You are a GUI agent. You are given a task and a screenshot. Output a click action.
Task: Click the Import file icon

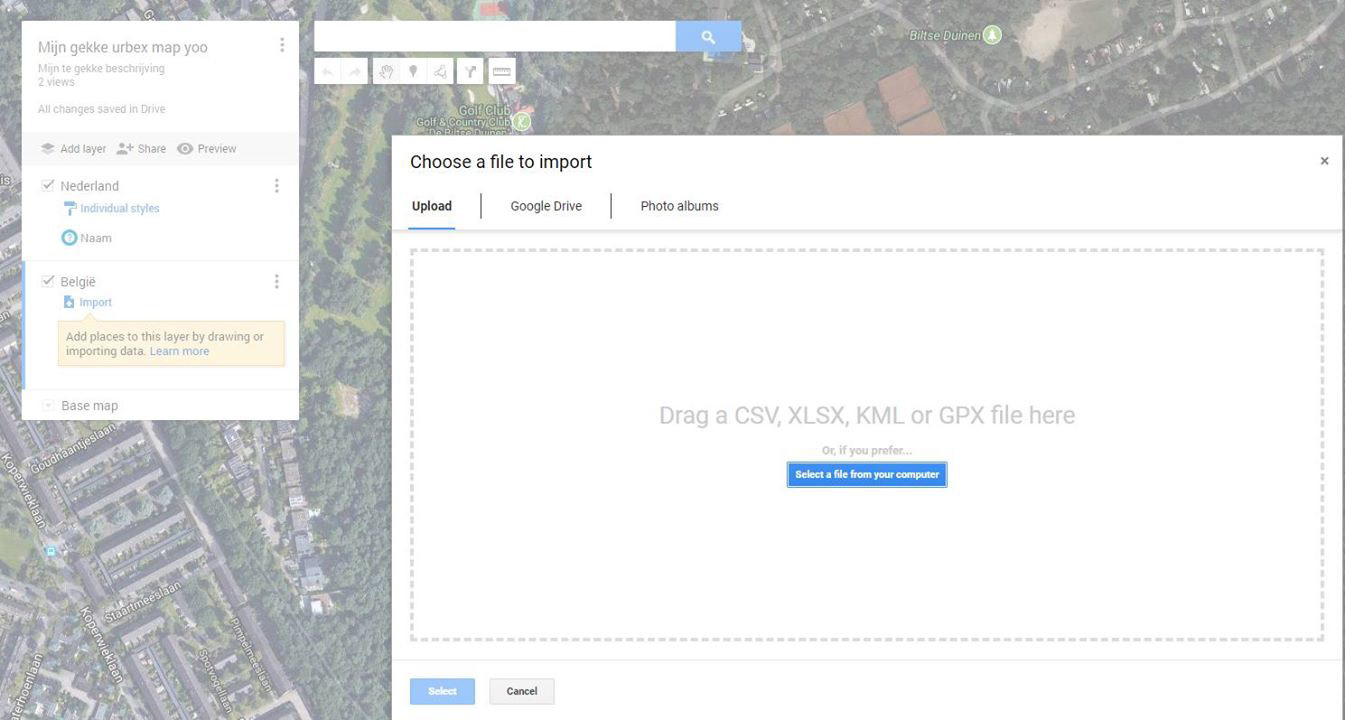(x=69, y=302)
